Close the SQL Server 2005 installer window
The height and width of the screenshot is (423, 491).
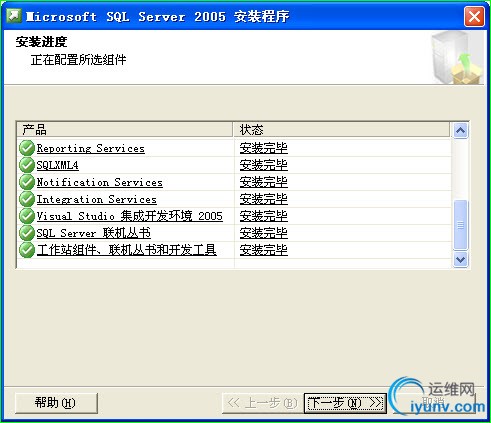pos(474,16)
